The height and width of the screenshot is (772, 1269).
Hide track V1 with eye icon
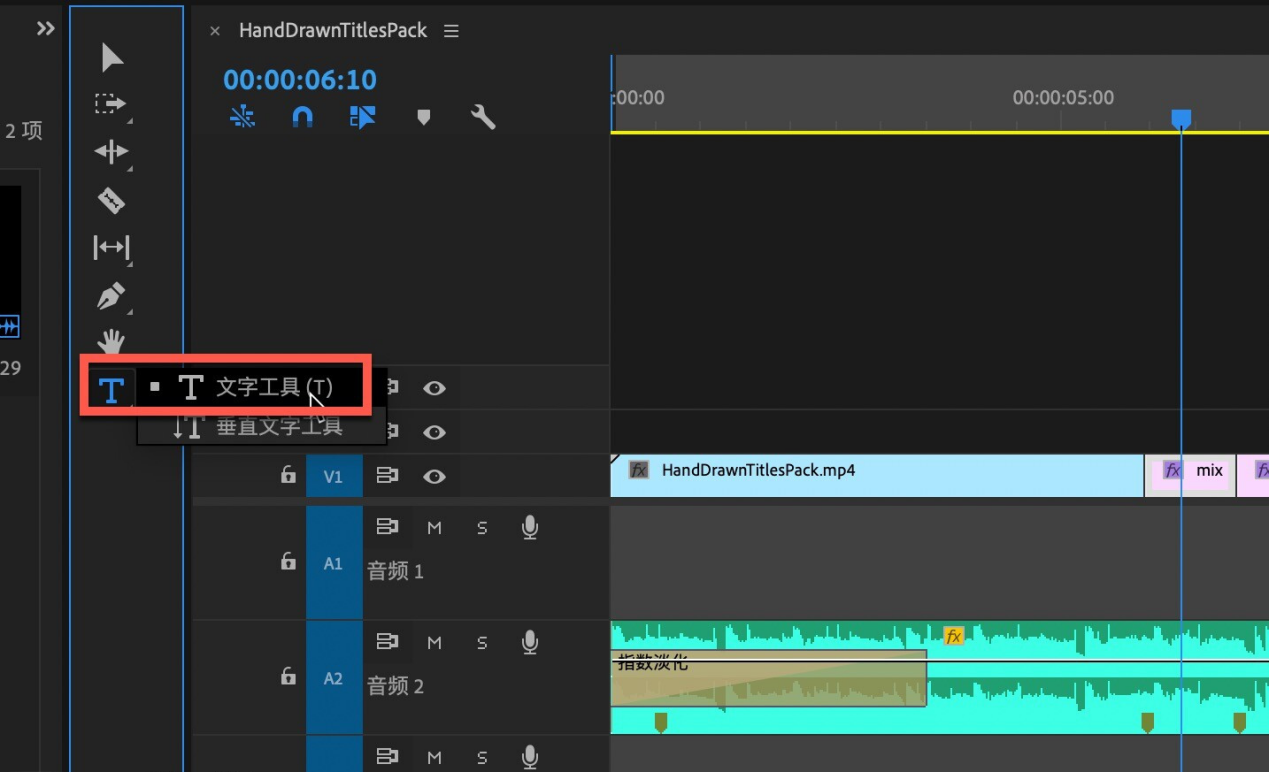(x=434, y=476)
